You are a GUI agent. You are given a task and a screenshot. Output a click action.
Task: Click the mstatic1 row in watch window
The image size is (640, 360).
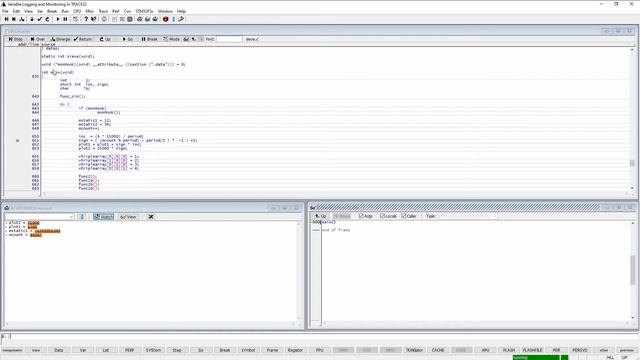point(34,231)
